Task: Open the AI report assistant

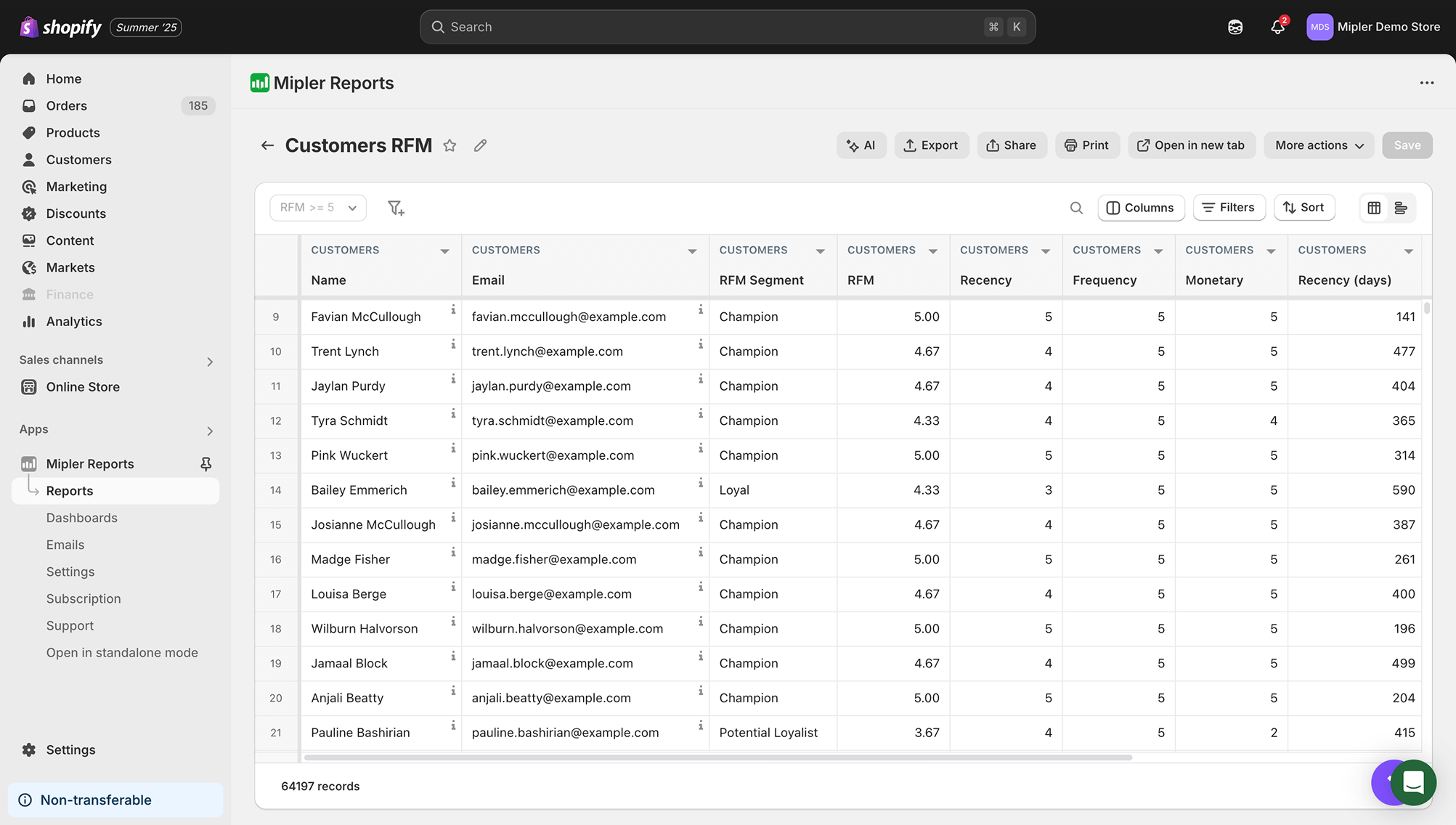Action: coord(861,145)
